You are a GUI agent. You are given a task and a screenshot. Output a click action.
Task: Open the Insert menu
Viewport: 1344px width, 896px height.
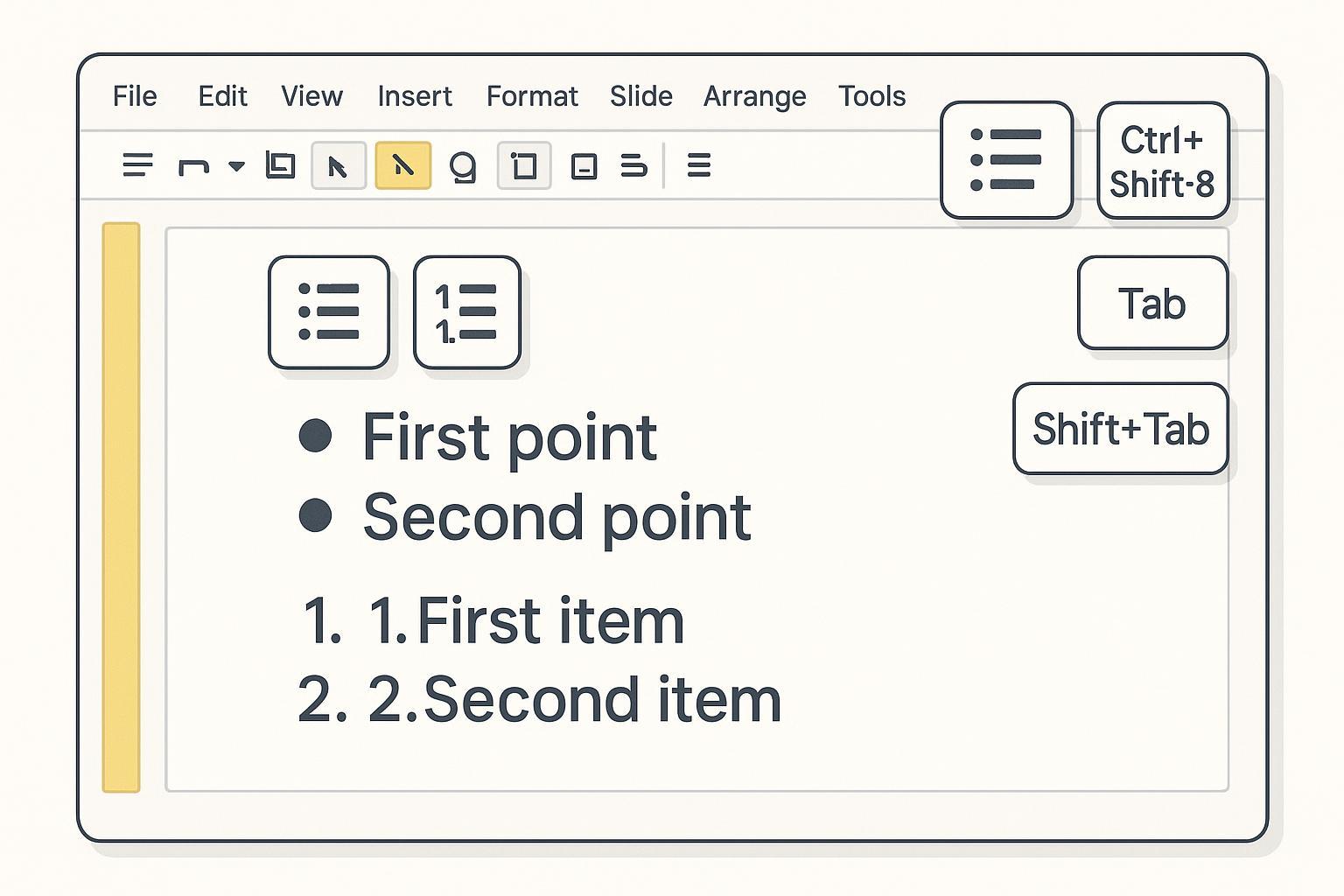click(415, 96)
